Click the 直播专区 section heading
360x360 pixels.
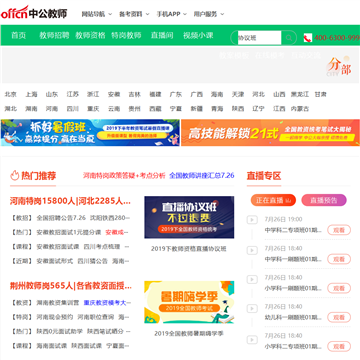264,176
